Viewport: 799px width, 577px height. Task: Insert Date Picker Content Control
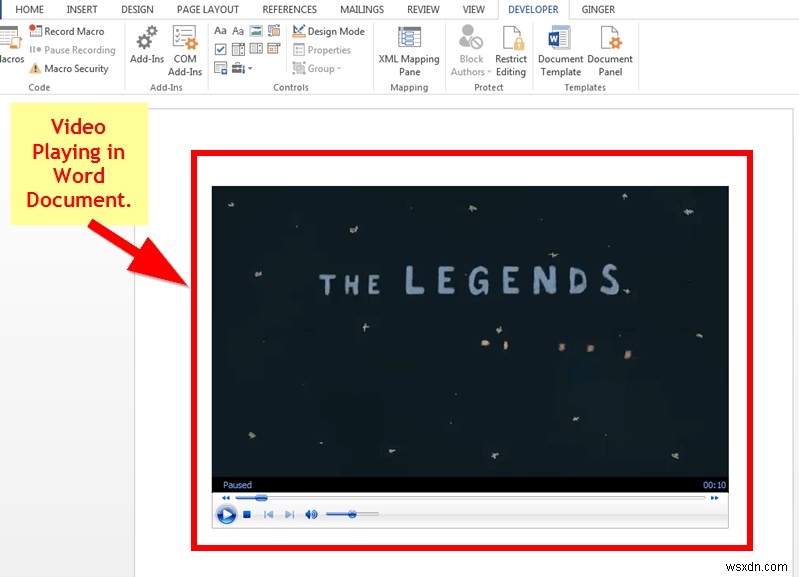pos(274,49)
